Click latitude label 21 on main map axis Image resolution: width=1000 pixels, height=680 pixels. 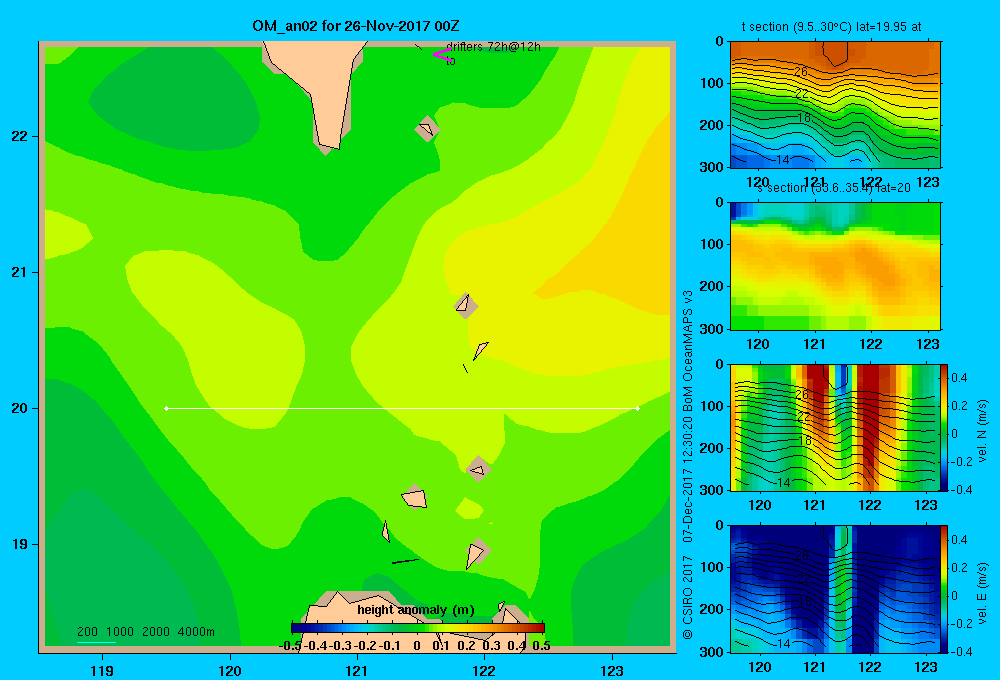coord(19,272)
